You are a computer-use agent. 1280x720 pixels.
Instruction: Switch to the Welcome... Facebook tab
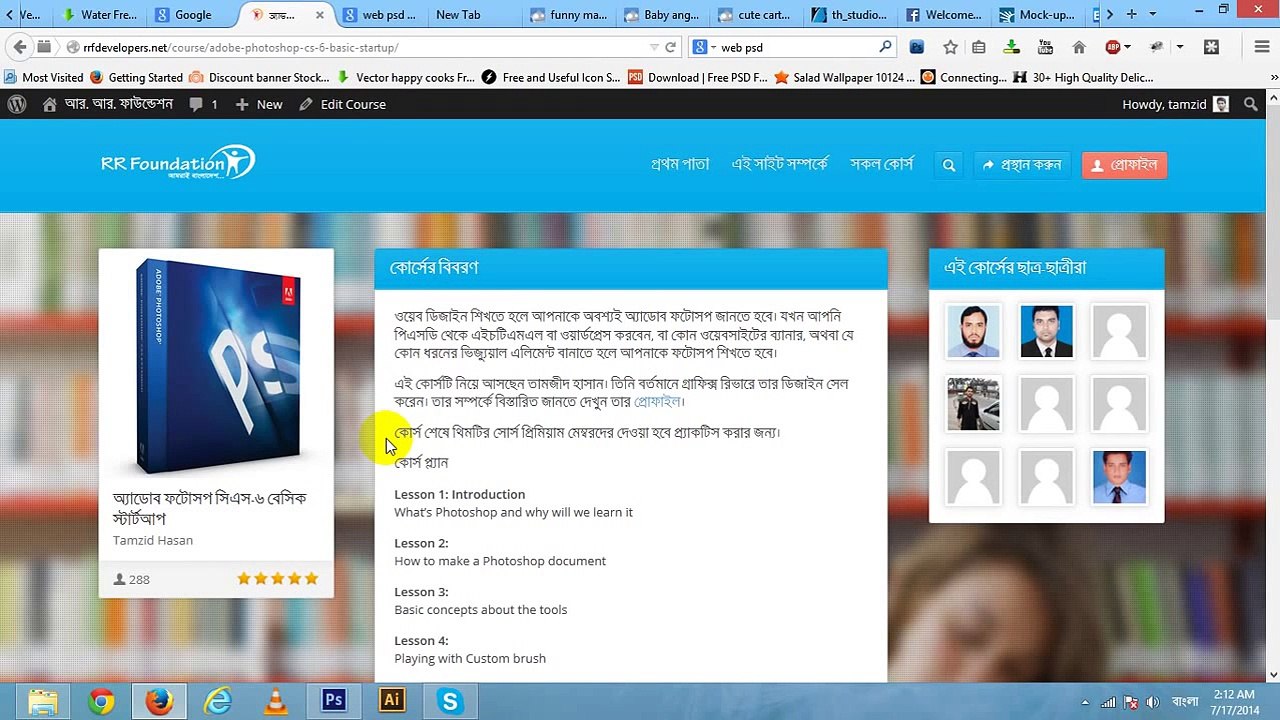[944, 15]
